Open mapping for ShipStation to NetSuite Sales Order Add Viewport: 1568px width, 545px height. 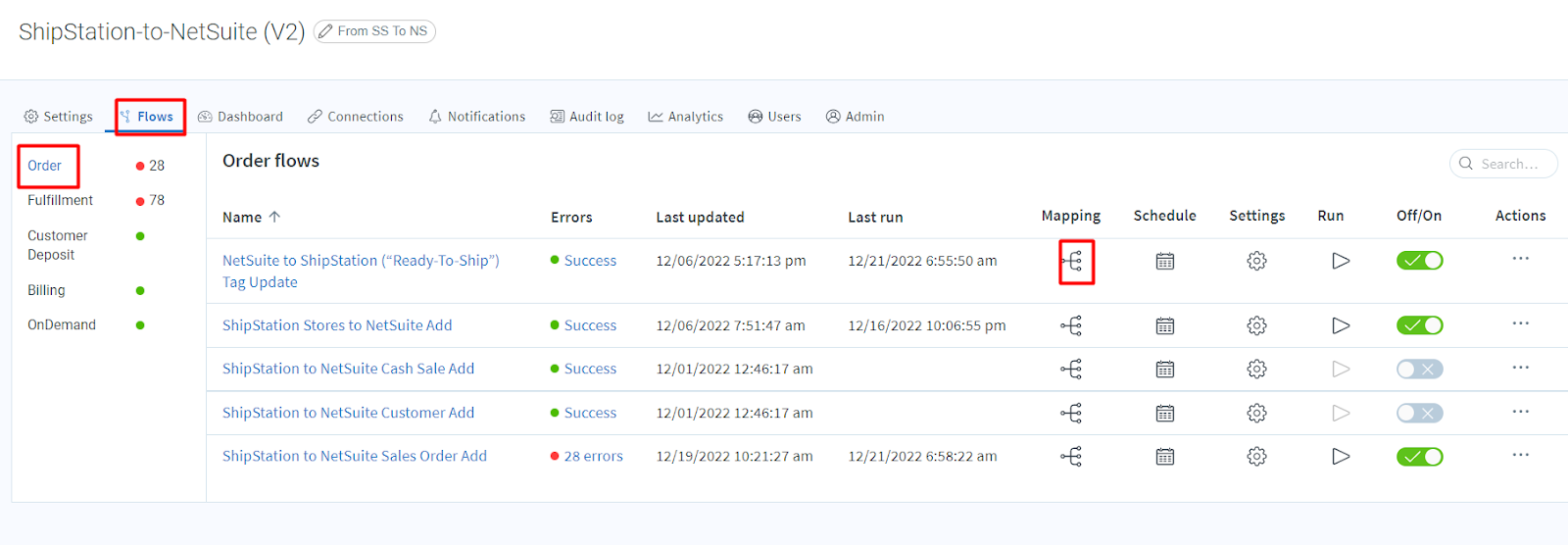pyautogui.click(x=1071, y=456)
